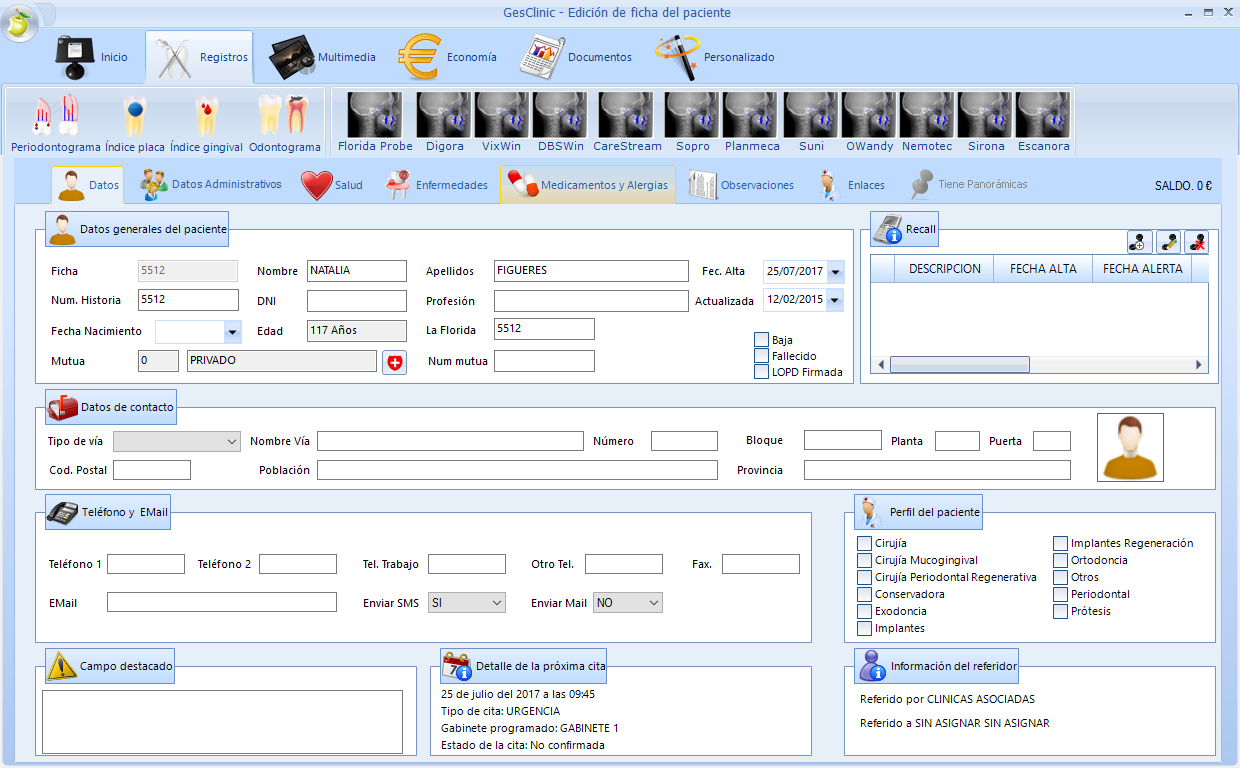Switch to the Enfermedades tab
1240x768 pixels.
click(x=436, y=185)
